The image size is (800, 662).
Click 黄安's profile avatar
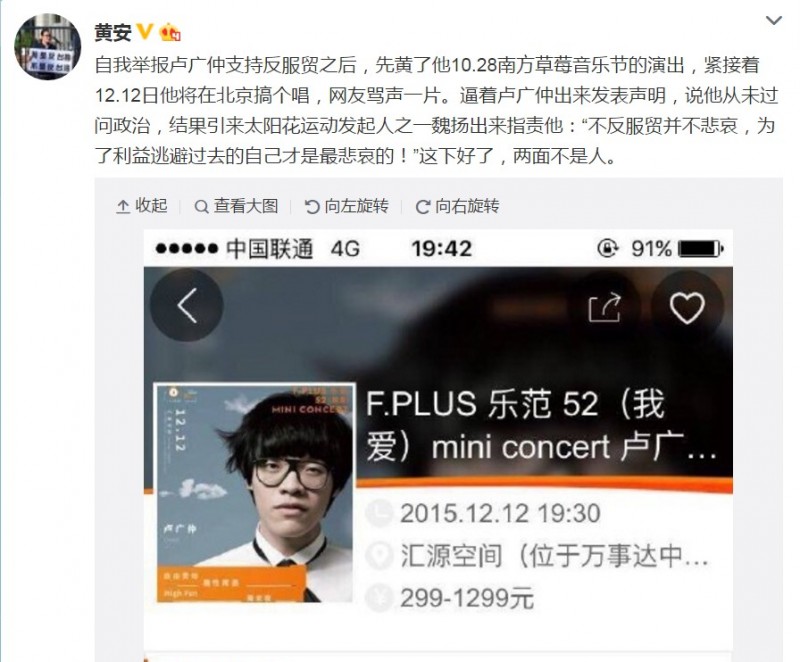[x=47, y=46]
